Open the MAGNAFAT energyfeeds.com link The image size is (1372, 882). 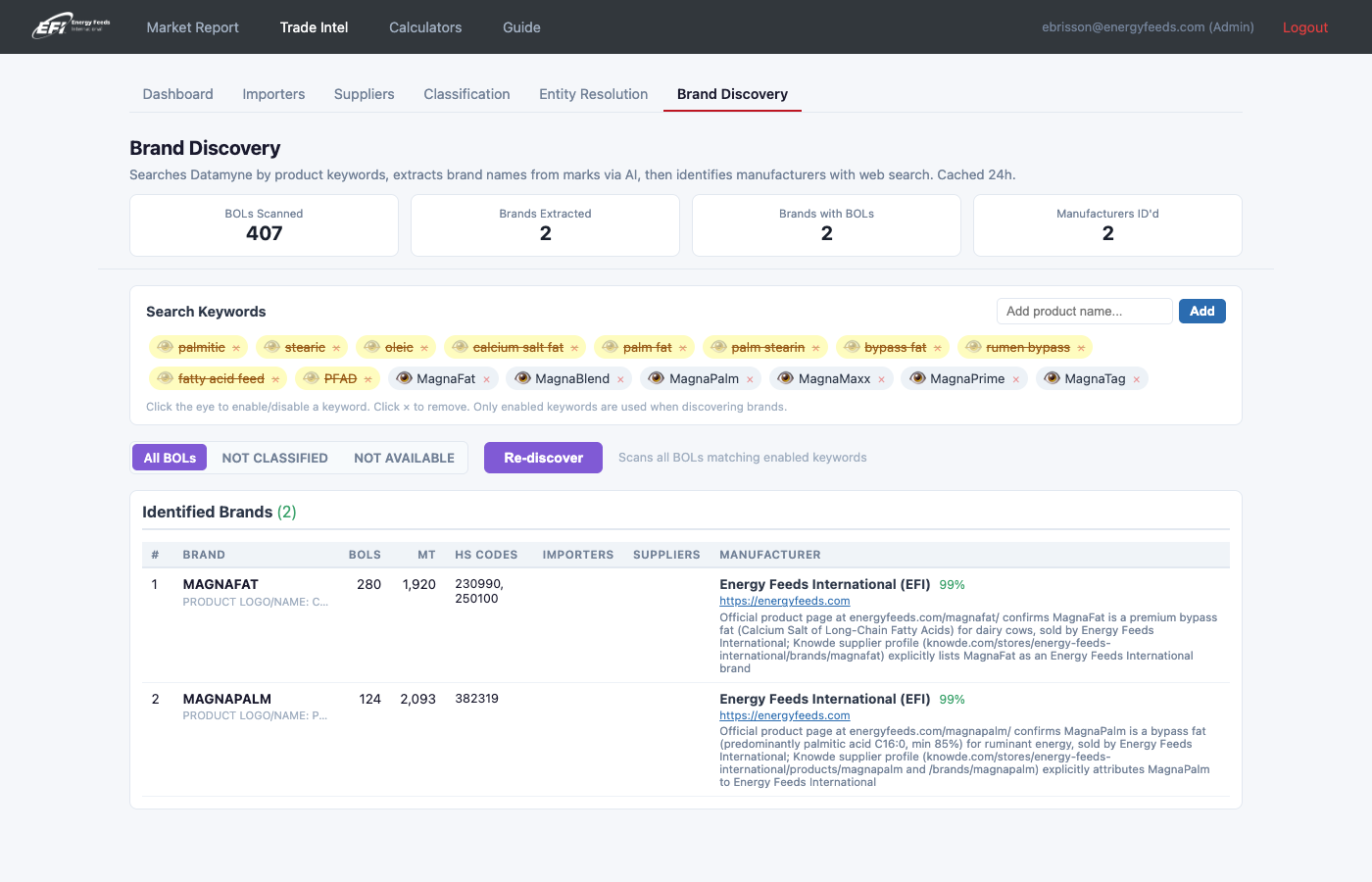(x=784, y=601)
